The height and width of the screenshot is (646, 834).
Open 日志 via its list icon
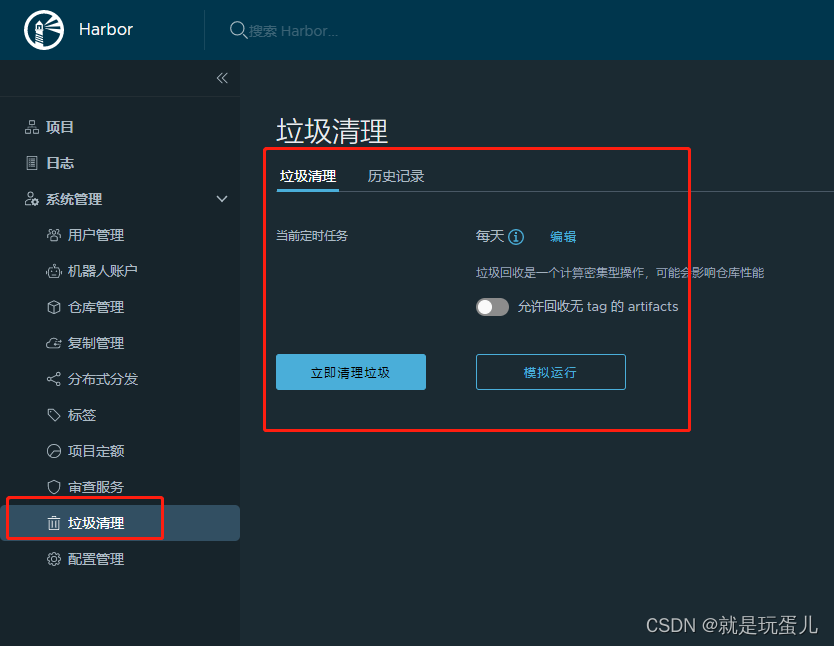pos(32,163)
